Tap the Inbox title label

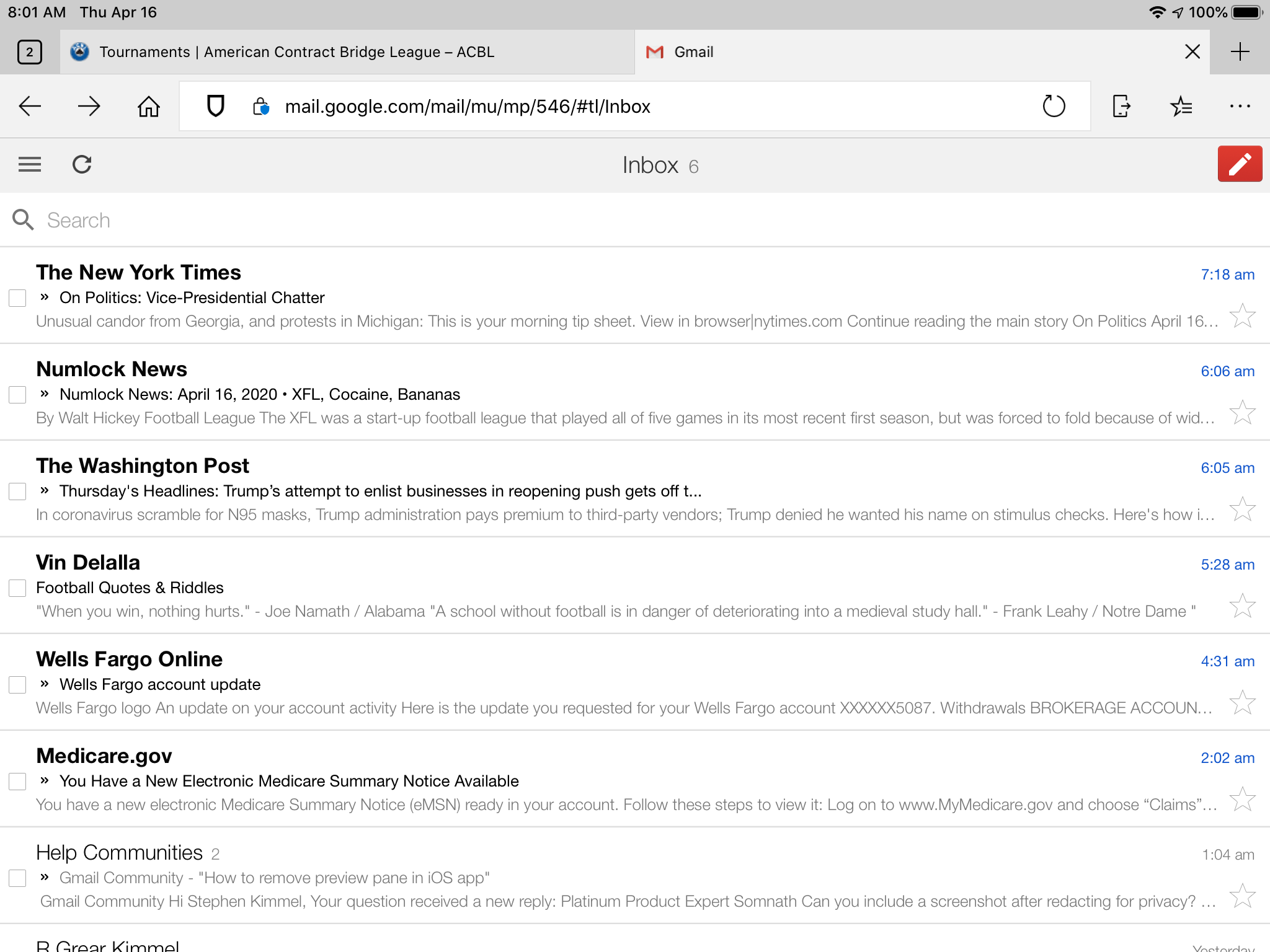click(x=651, y=165)
